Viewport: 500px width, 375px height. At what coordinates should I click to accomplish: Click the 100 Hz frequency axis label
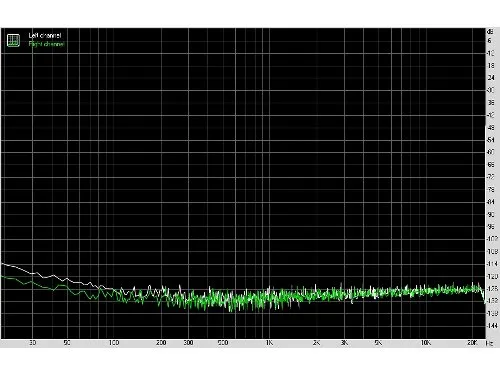tap(114, 343)
